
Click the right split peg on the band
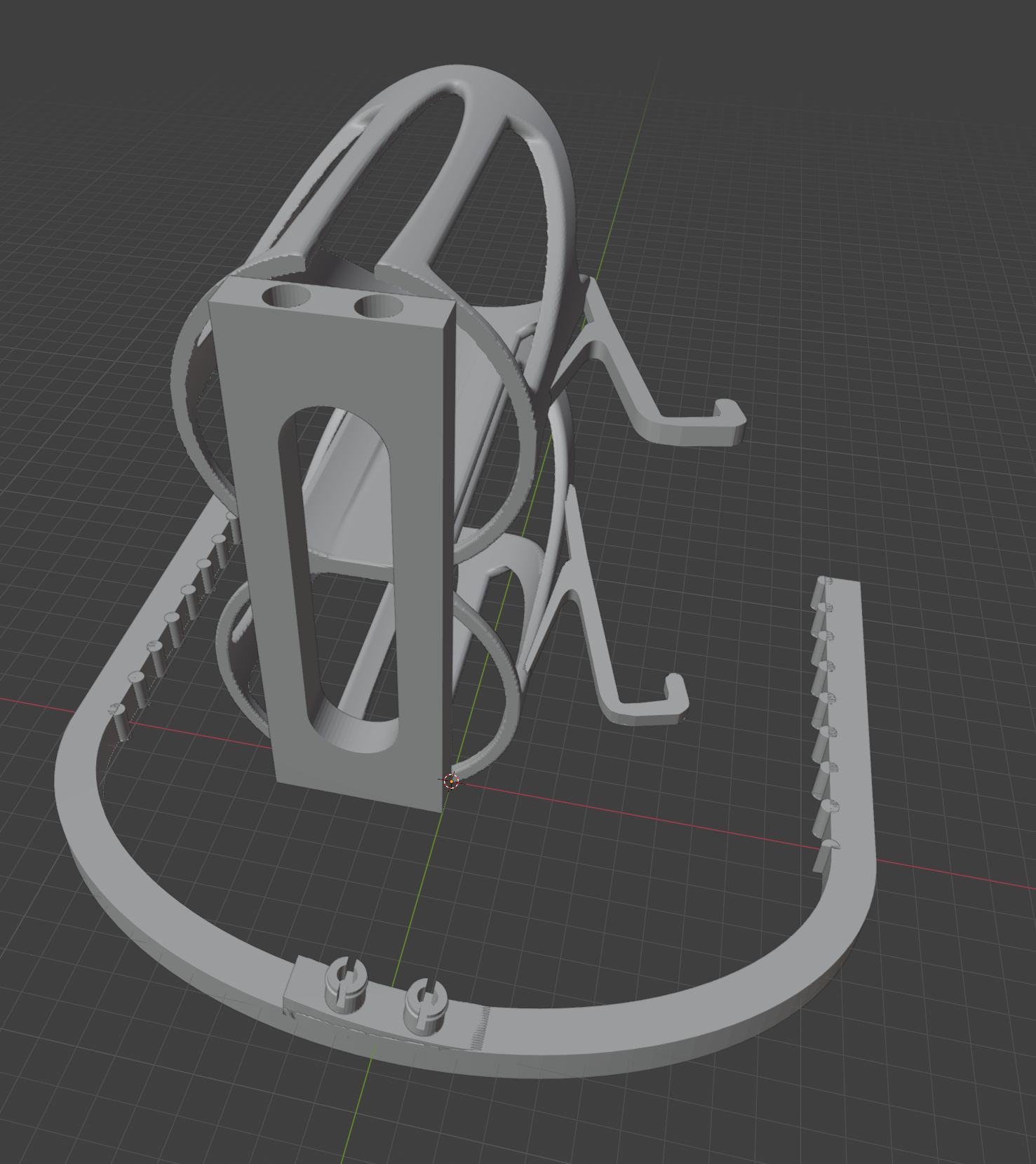425,1005
